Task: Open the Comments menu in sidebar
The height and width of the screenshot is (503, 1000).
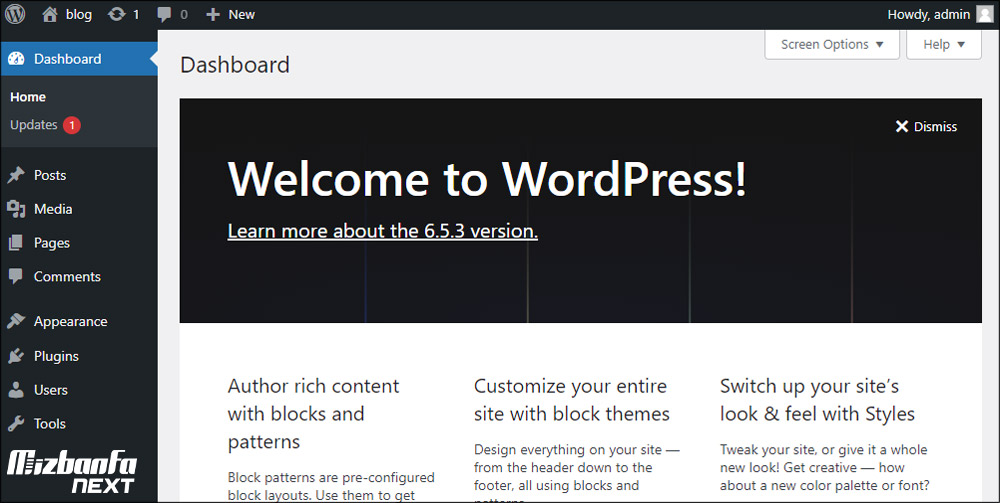Action: [x=79, y=277]
